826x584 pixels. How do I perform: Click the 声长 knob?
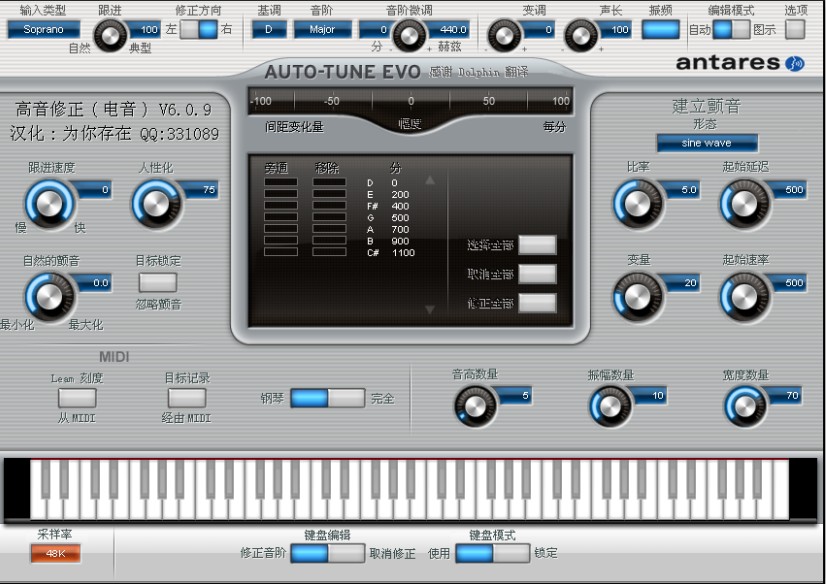[x=581, y=36]
